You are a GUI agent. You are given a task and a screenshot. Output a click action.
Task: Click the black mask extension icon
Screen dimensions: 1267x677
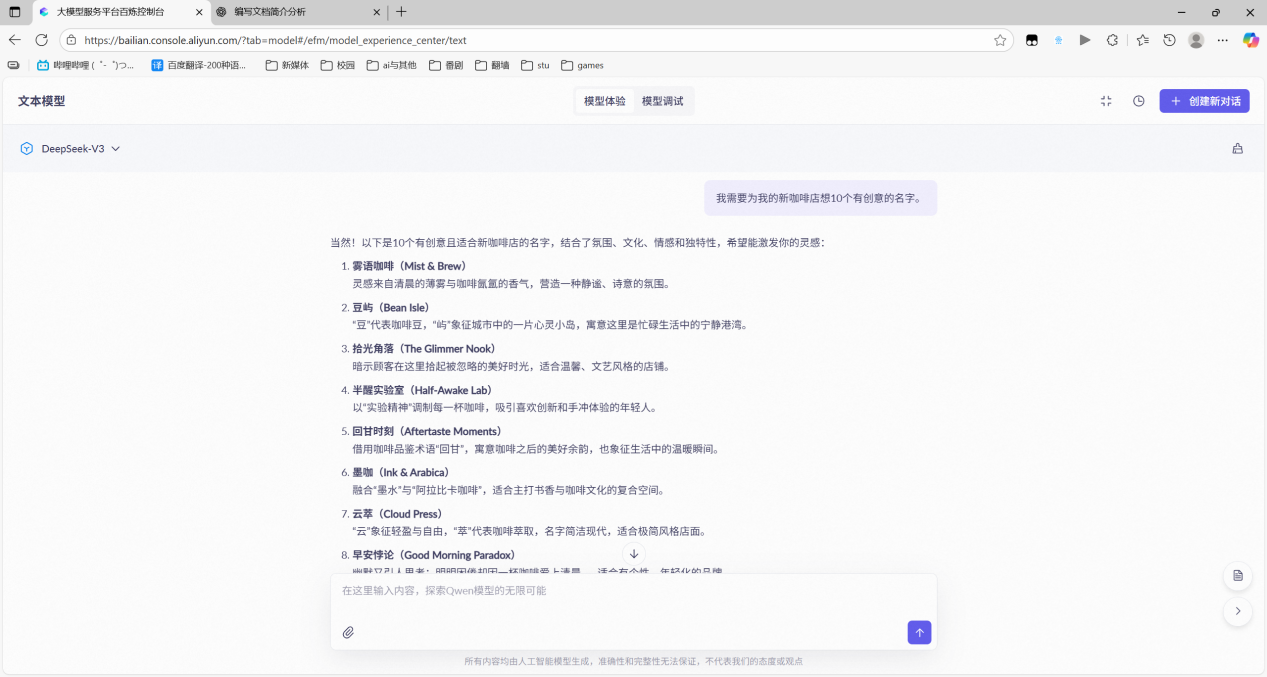point(1031,40)
